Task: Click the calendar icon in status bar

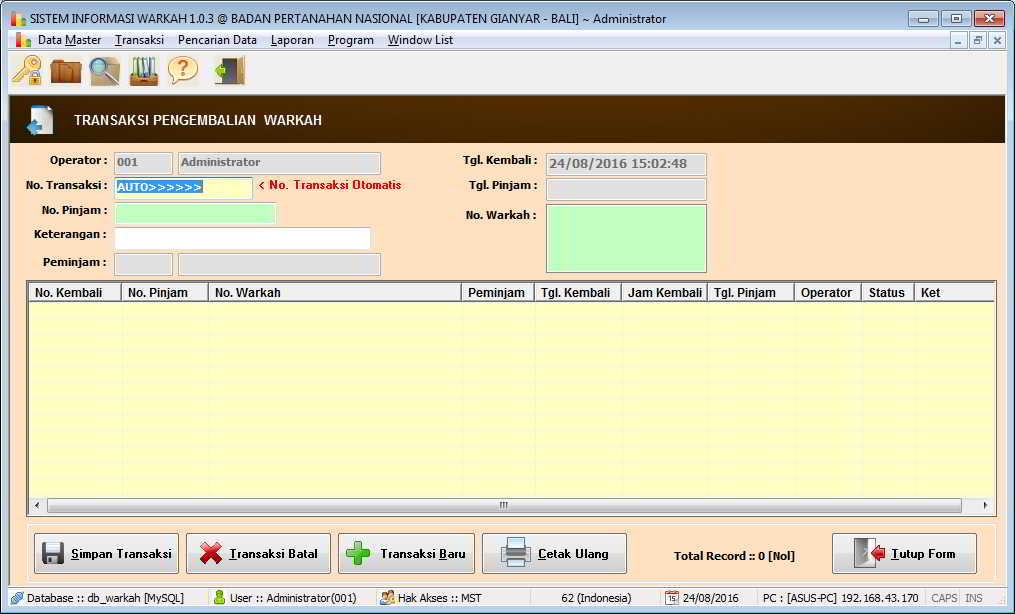Action: [x=672, y=598]
